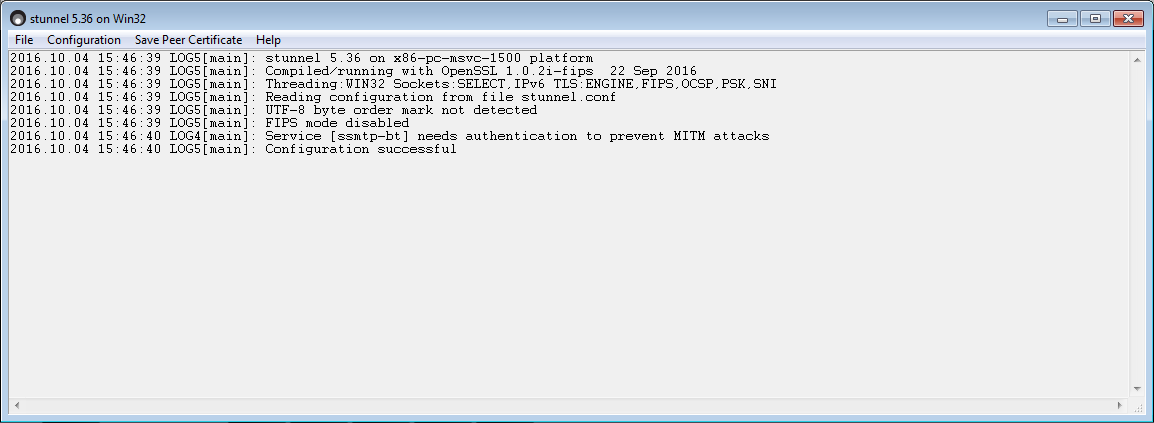
Task: Open the Configuration menu
Action: pos(84,40)
